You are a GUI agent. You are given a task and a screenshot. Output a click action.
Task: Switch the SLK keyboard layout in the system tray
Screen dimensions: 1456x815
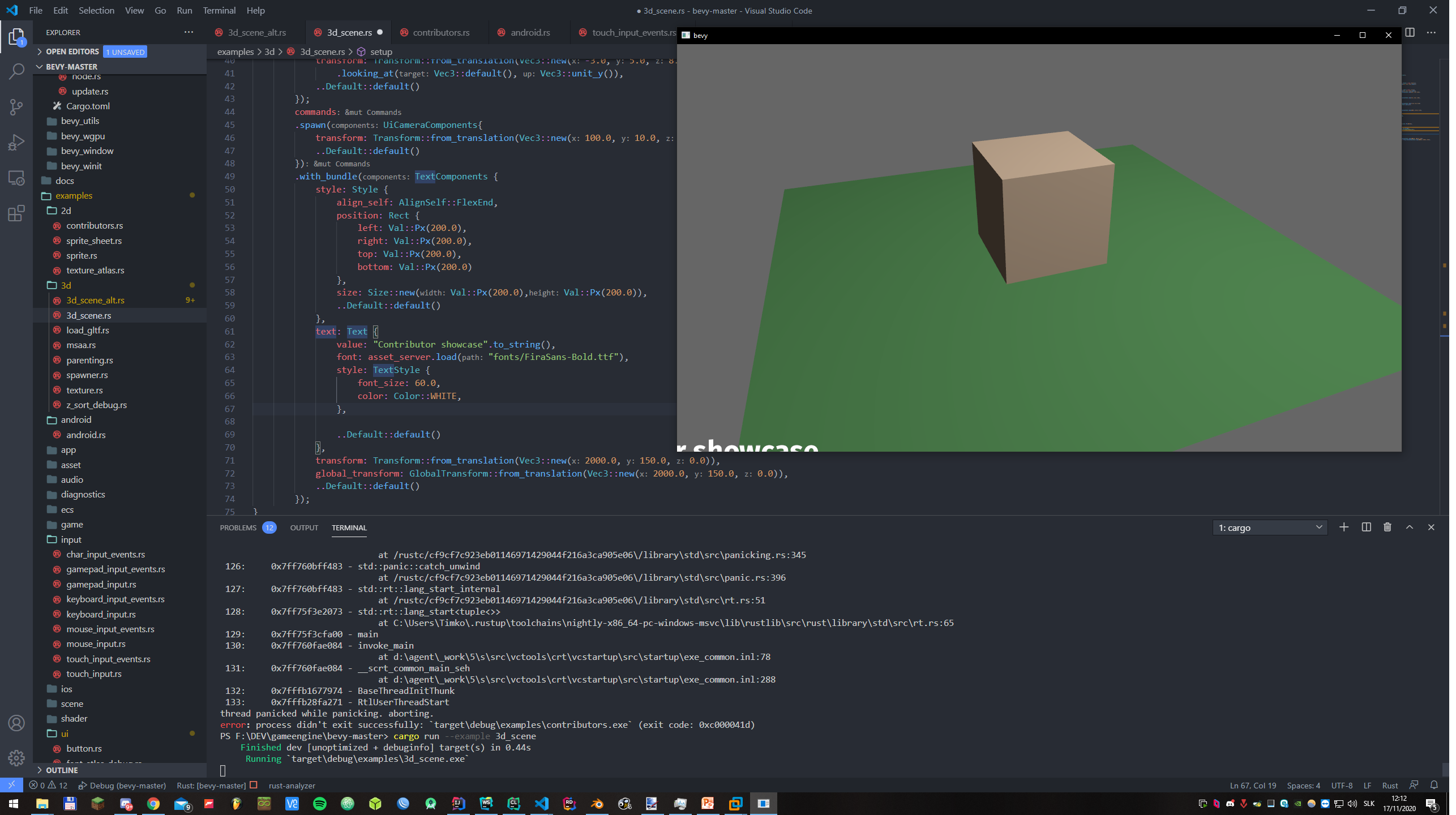click(1369, 803)
